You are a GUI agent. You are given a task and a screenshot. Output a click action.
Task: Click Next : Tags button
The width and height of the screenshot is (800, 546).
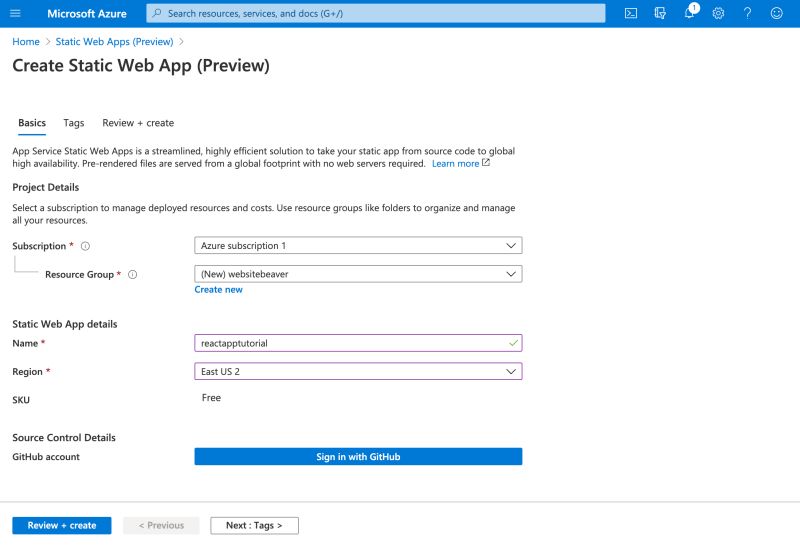[x=254, y=526]
